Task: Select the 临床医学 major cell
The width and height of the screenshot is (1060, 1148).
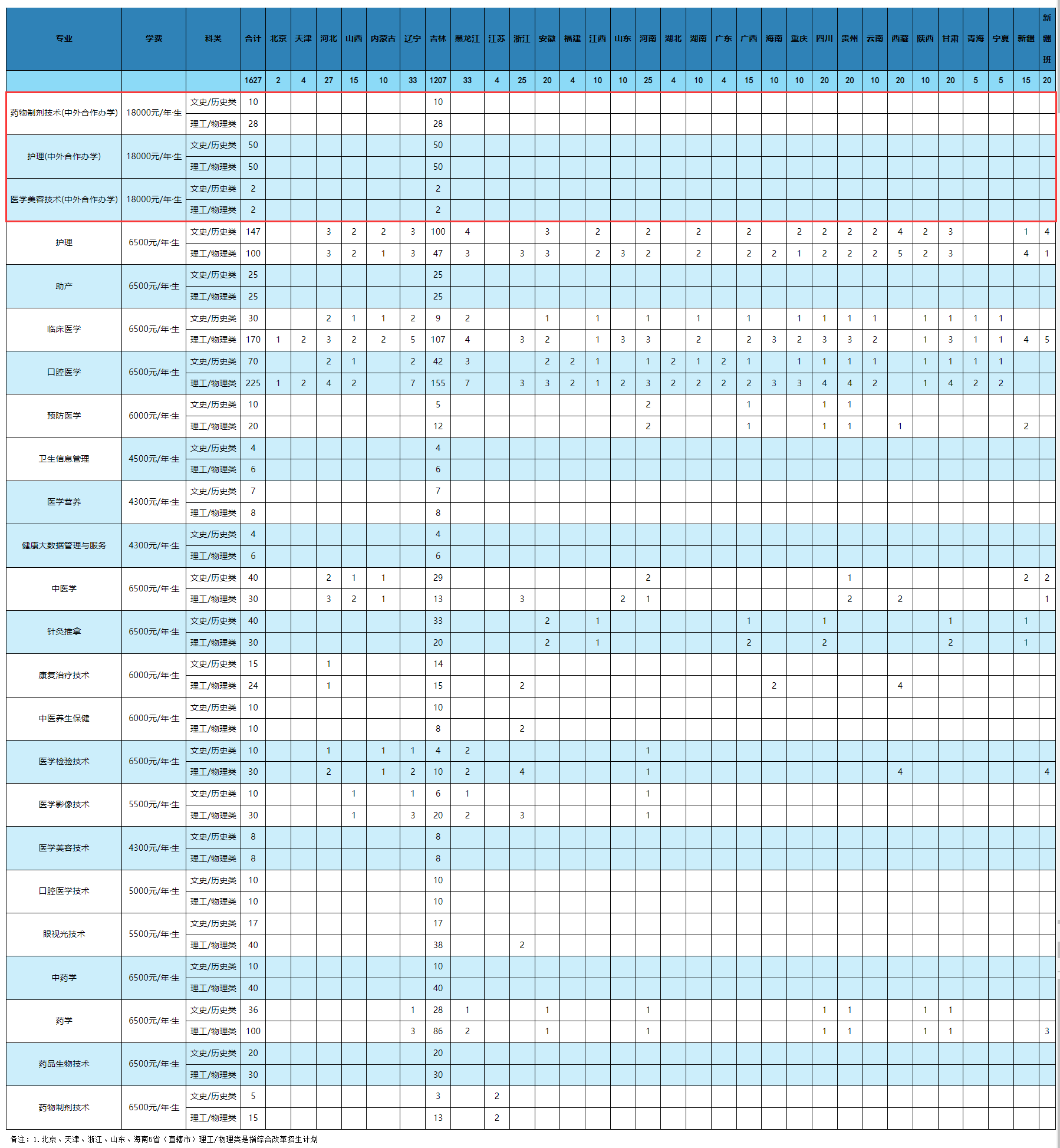Action: click(64, 329)
